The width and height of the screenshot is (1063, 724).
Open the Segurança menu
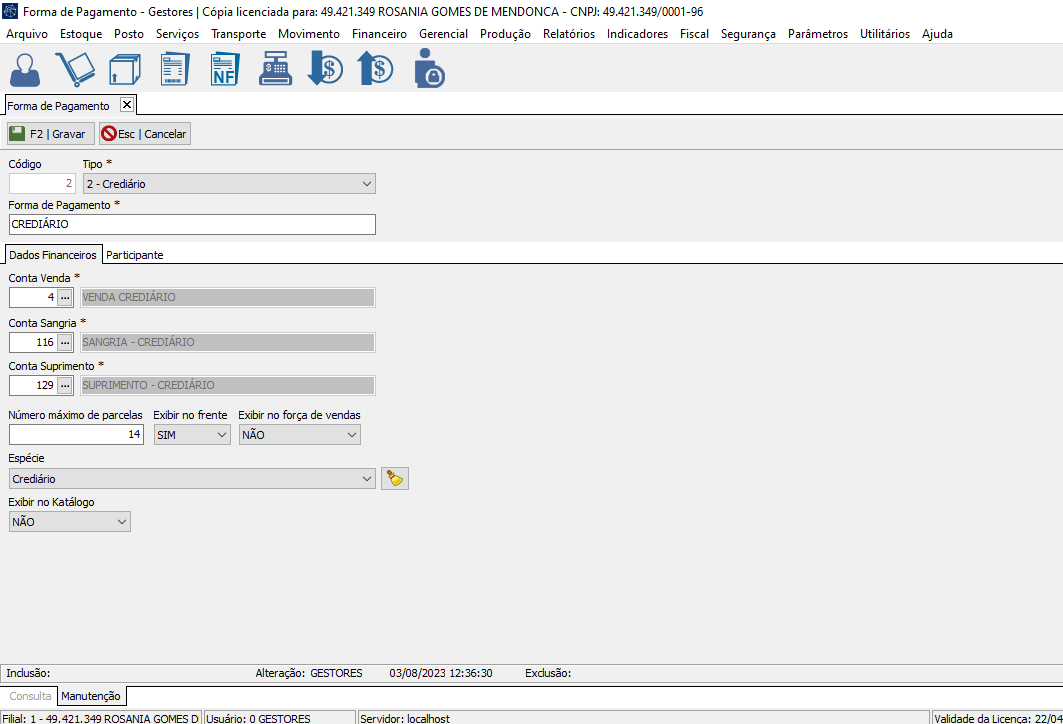coord(748,34)
